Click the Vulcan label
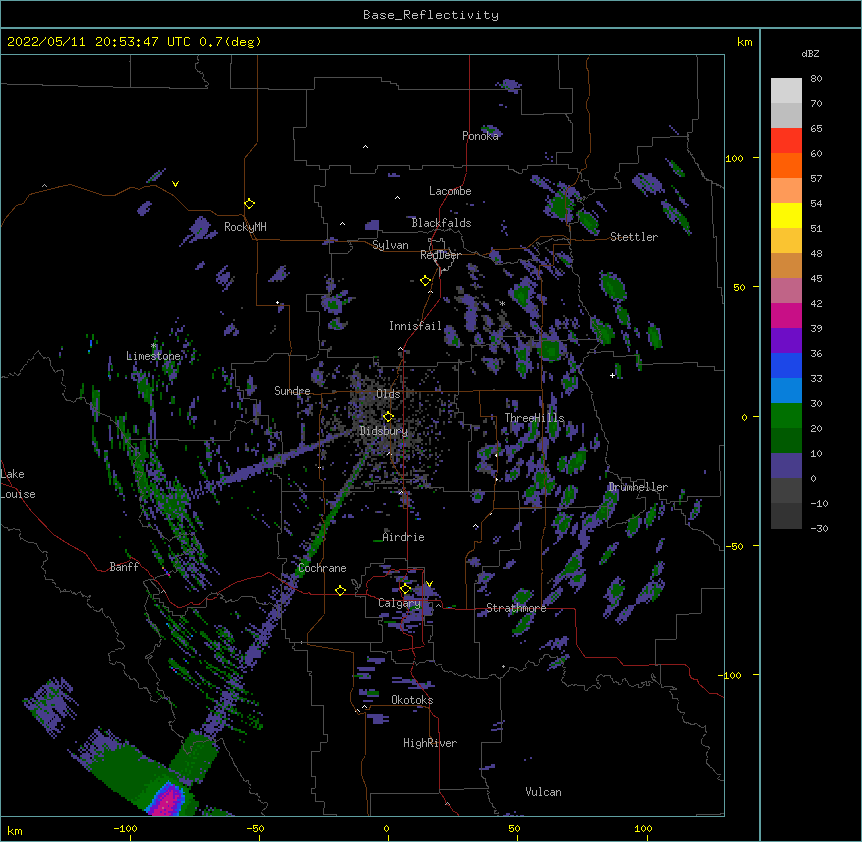This screenshot has height=842, width=862. [x=543, y=792]
